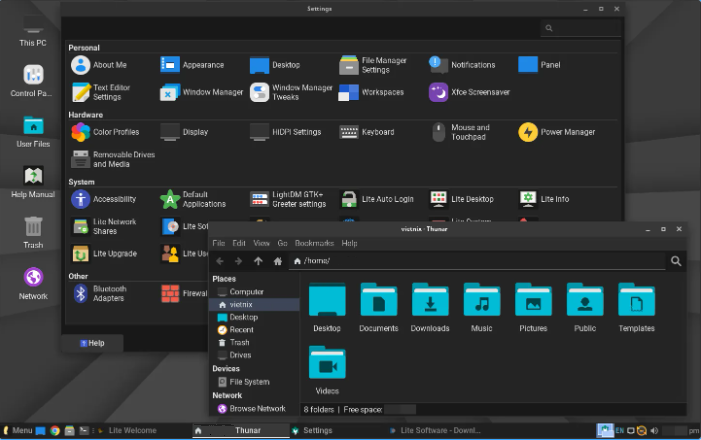Select the Templates folder
The width and height of the screenshot is (701, 440).
coord(637,308)
